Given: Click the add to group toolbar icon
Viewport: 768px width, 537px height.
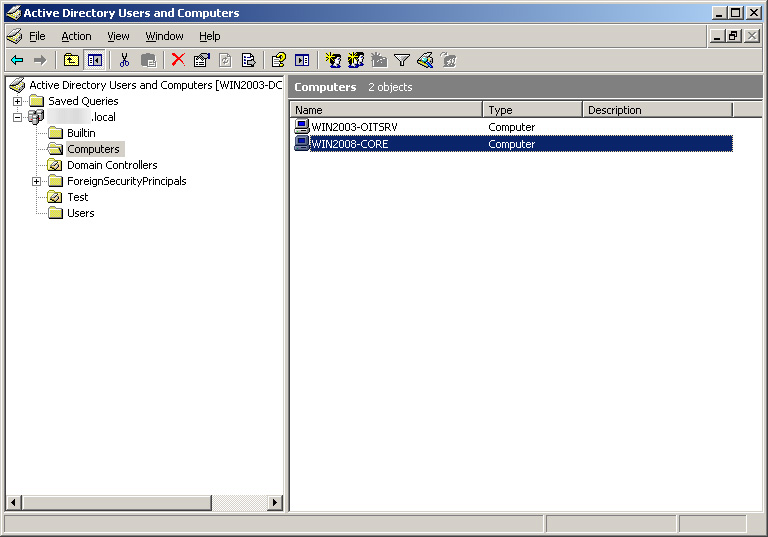Looking at the screenshot, I should pos(448,60).
